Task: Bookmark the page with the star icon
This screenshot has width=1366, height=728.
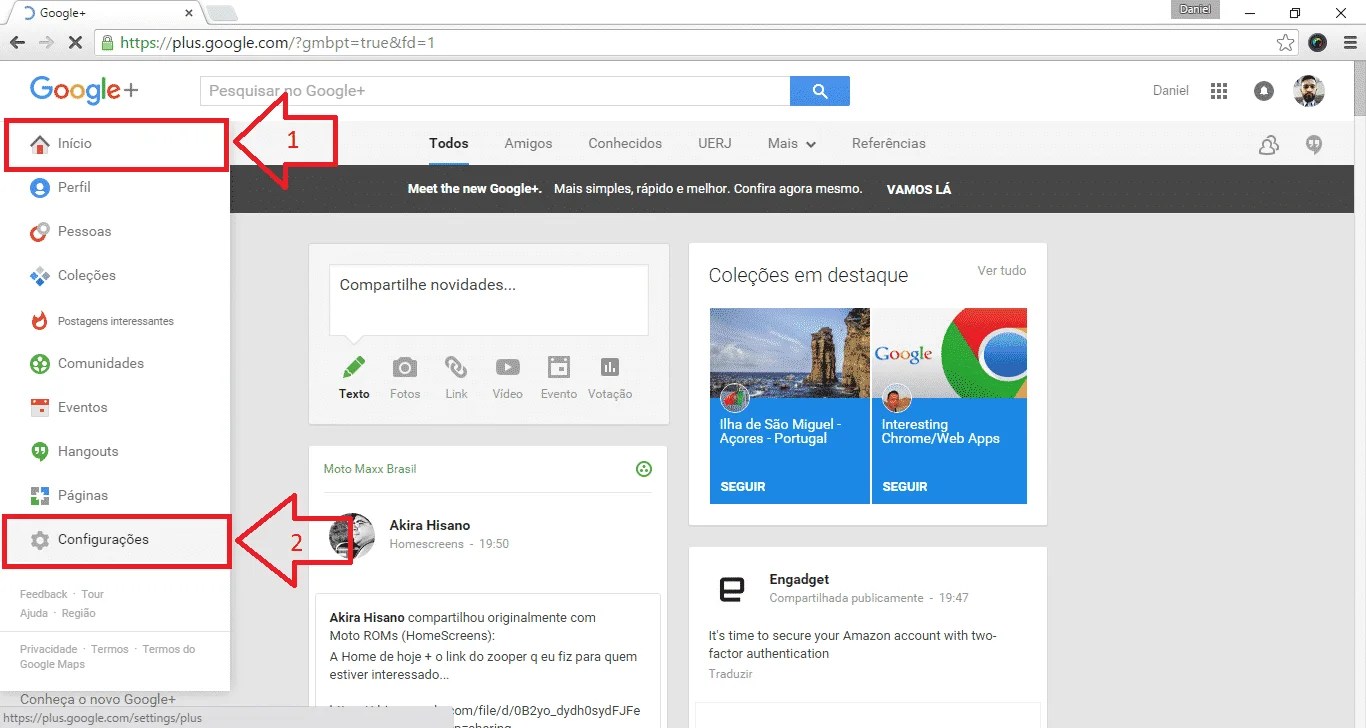Action: 1286,43
